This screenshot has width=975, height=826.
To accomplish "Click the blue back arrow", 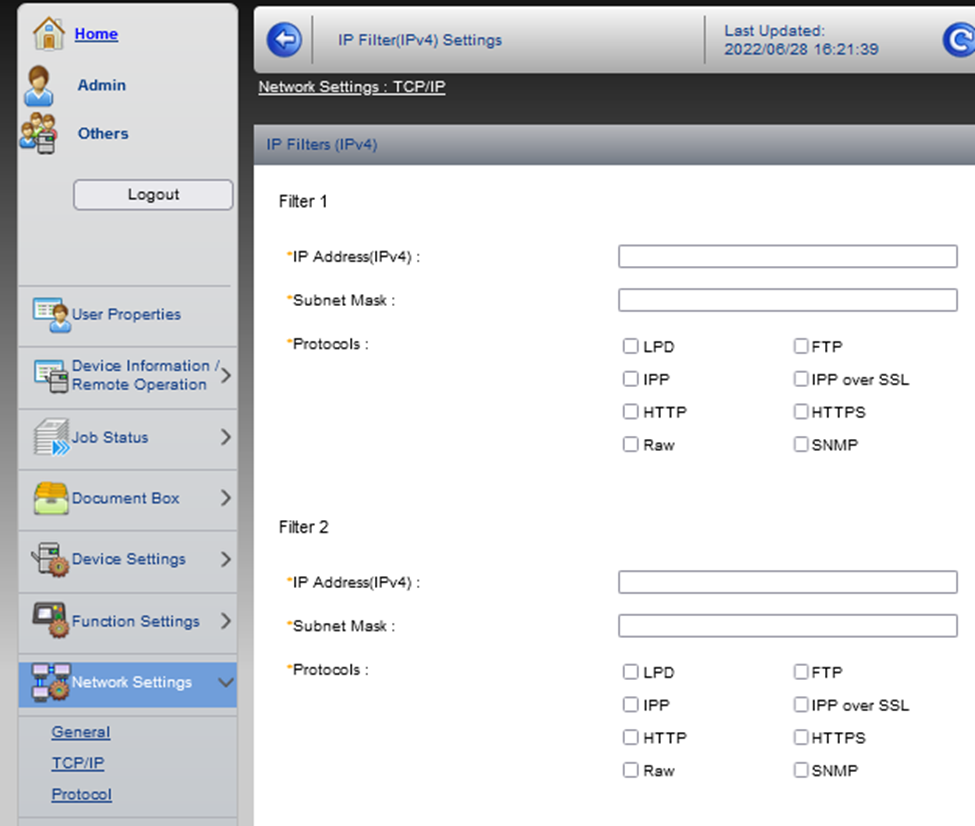I will point(283,39).
